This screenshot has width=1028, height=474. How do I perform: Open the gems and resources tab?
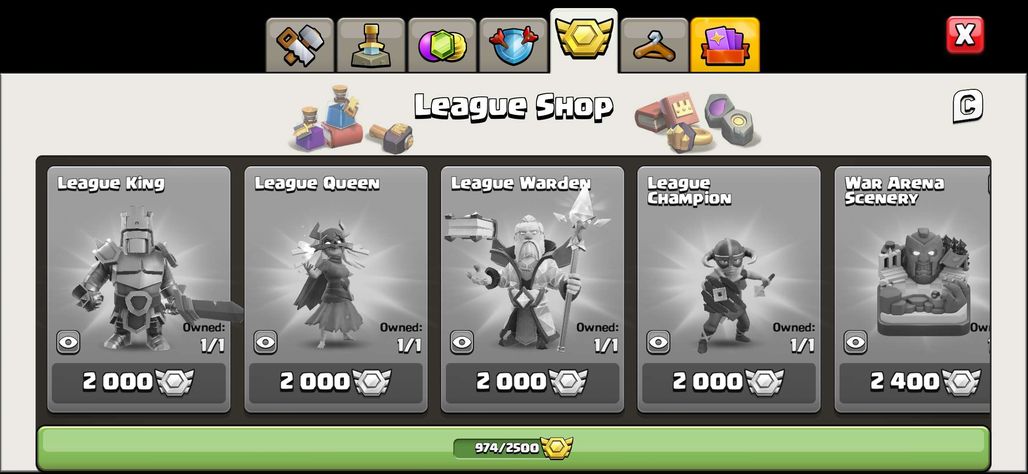[x=442, y=45]
